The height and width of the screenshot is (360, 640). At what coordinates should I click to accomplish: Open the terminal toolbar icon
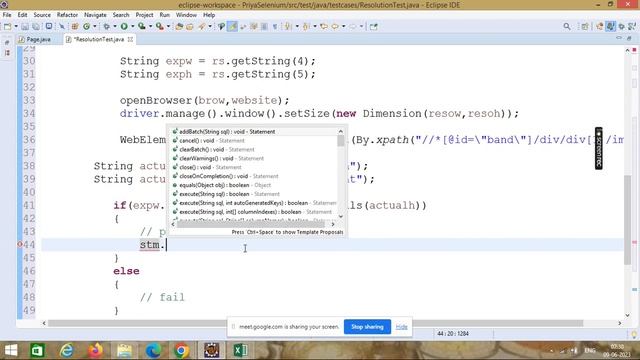coord(49,26)
